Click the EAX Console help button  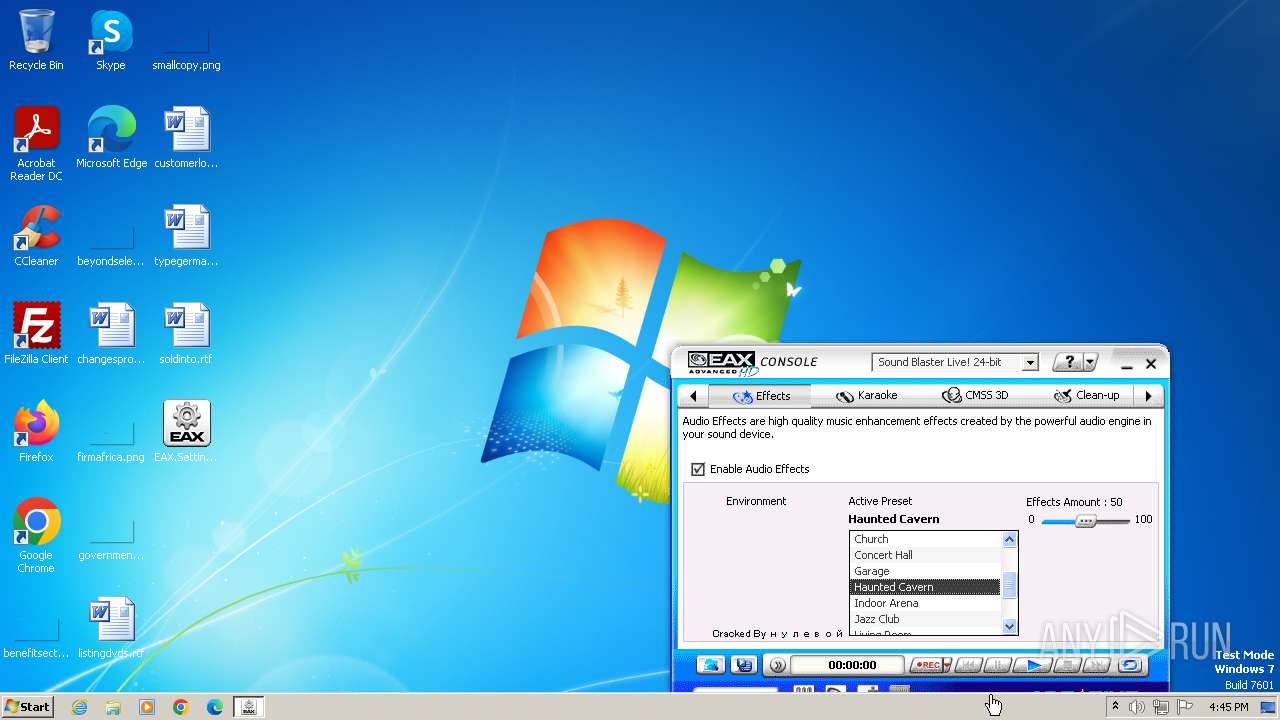(1068, 362)
